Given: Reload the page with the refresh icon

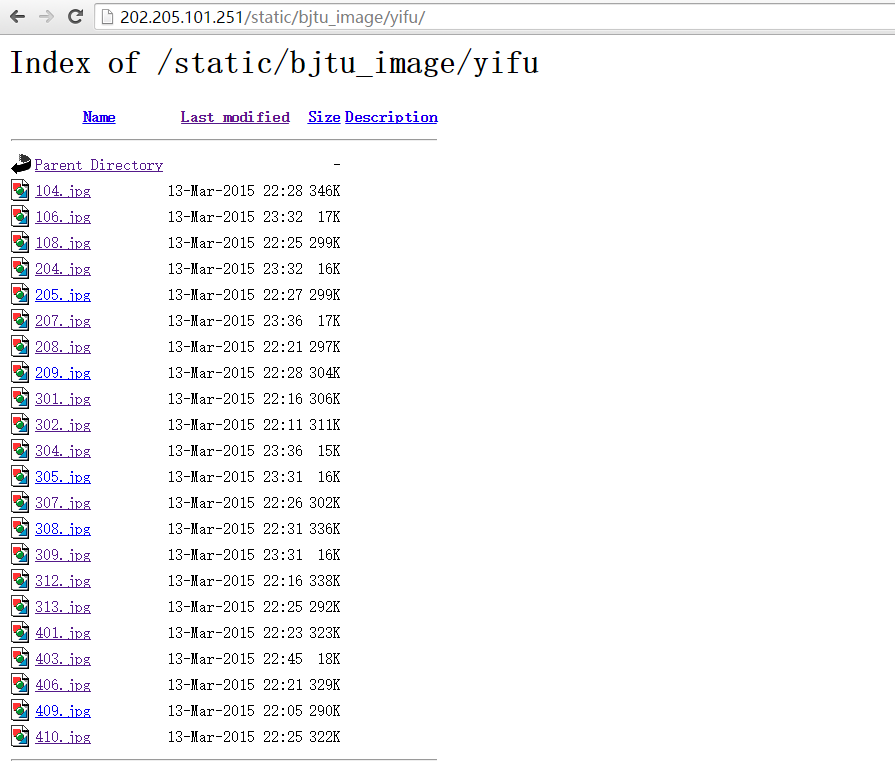Looking at the screenshot, I should coord(75,17).
